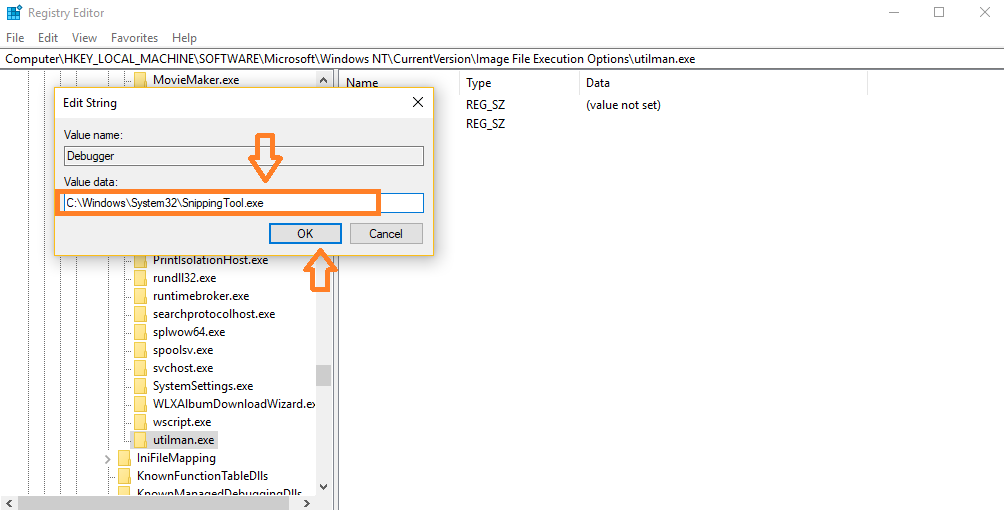Expand the IniFileMapping key
Viewport: 1004px width, 510px height.
point(108,459)
